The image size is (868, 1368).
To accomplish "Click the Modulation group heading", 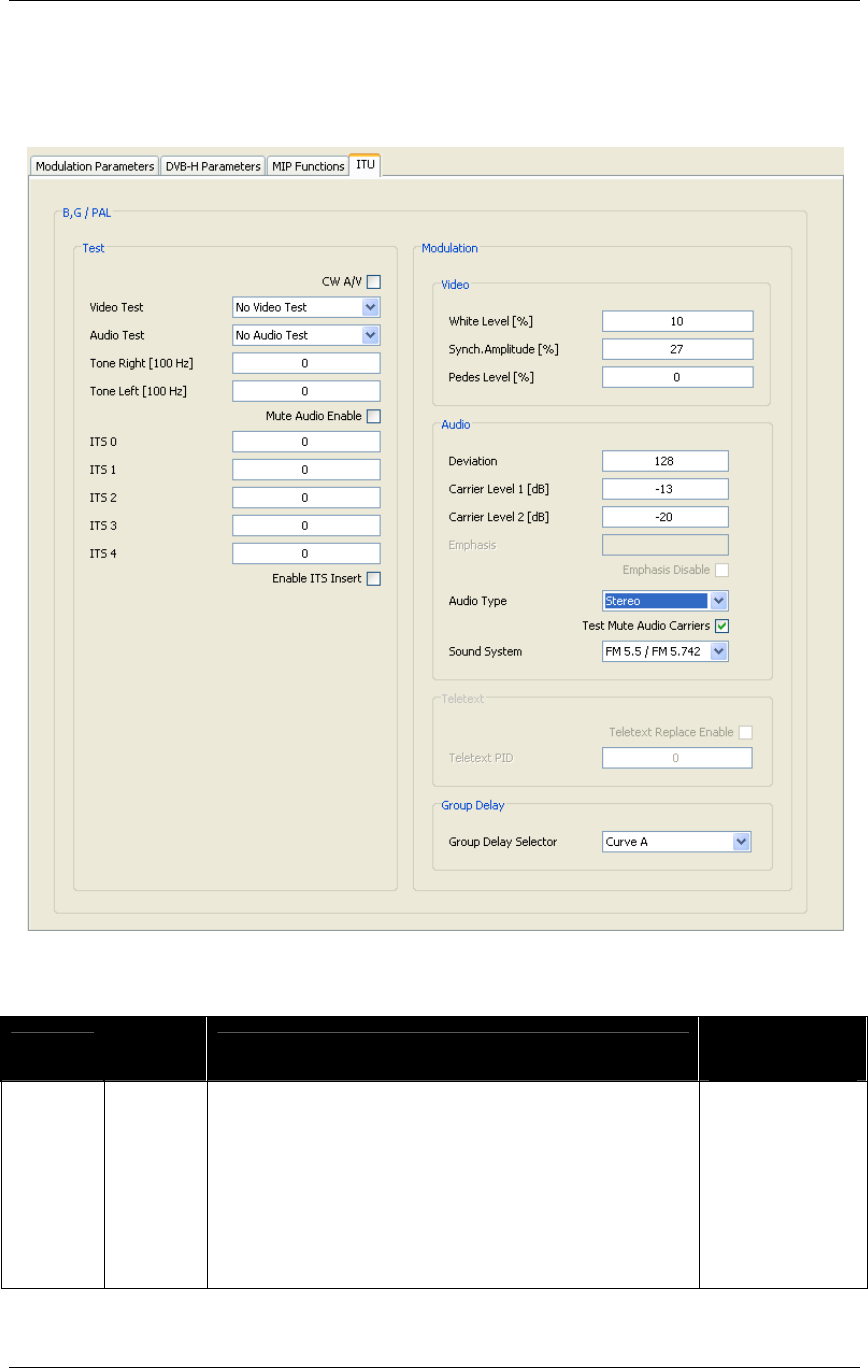I will tap(450, 246).
